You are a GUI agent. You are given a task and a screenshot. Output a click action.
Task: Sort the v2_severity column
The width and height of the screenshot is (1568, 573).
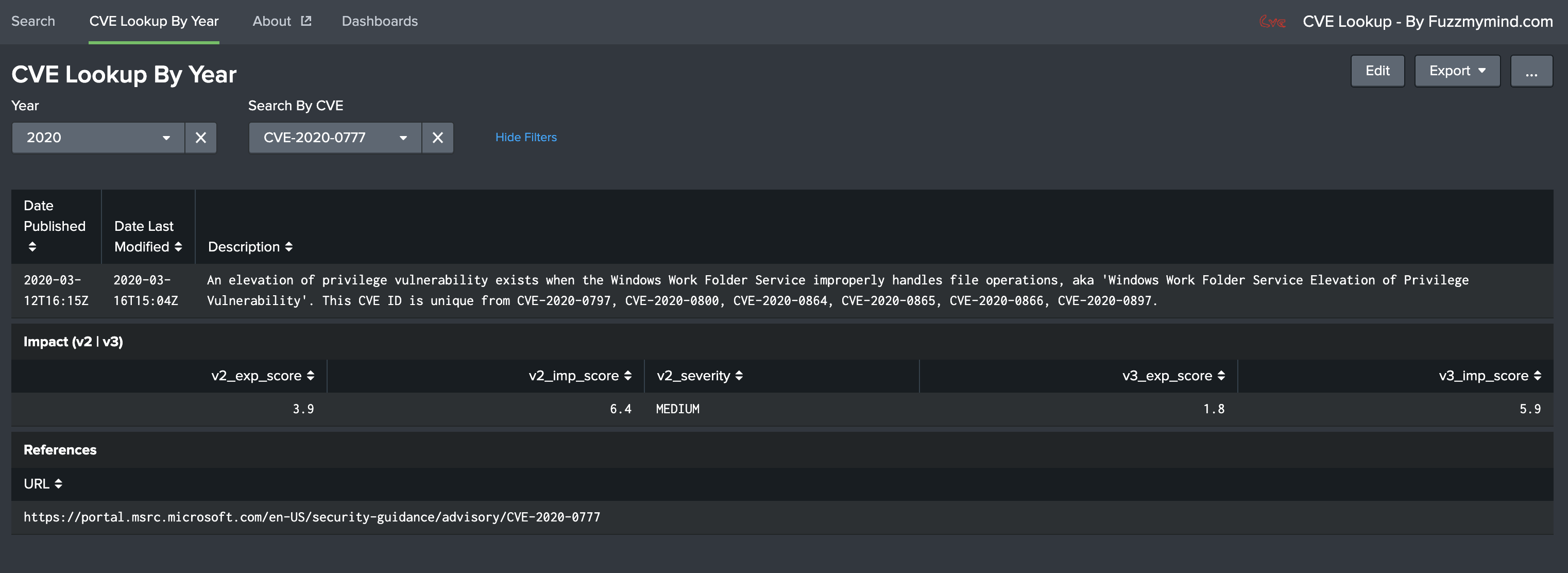click(738, 376)
